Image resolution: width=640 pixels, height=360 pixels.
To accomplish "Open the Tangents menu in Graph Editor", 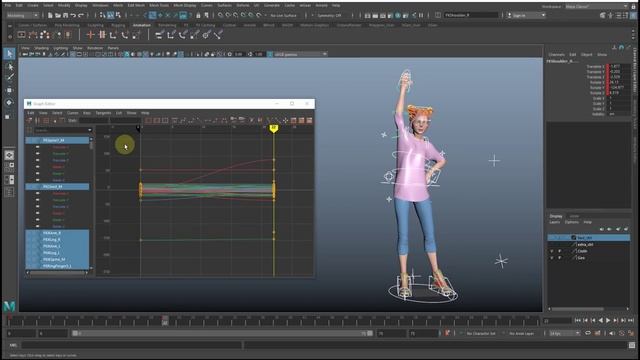I will (103, 113).
